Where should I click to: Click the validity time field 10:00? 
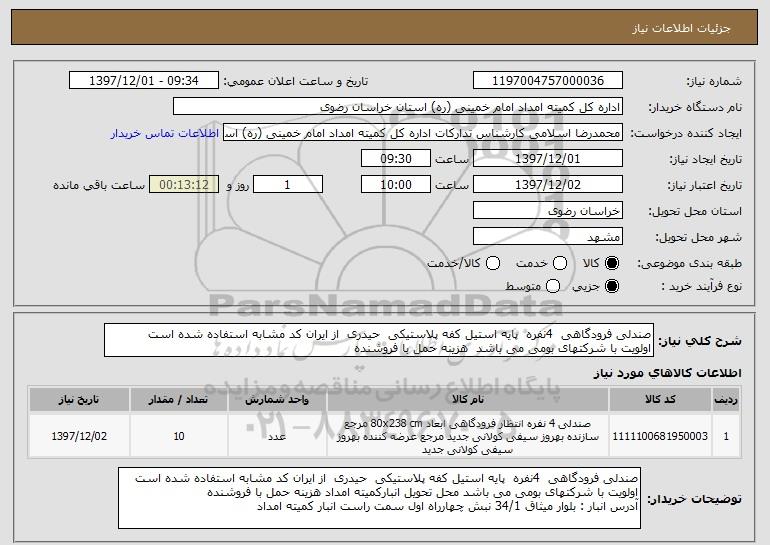[396, 185]
